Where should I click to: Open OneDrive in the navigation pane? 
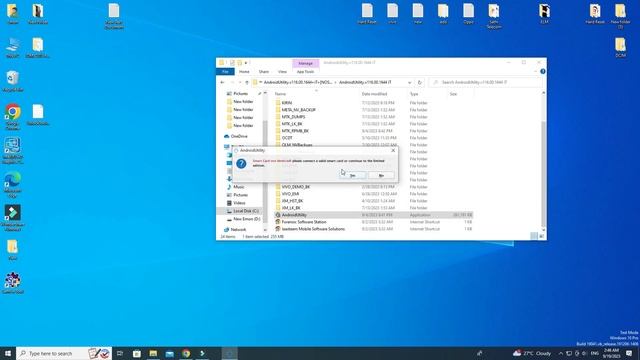(x=239, y=136)
